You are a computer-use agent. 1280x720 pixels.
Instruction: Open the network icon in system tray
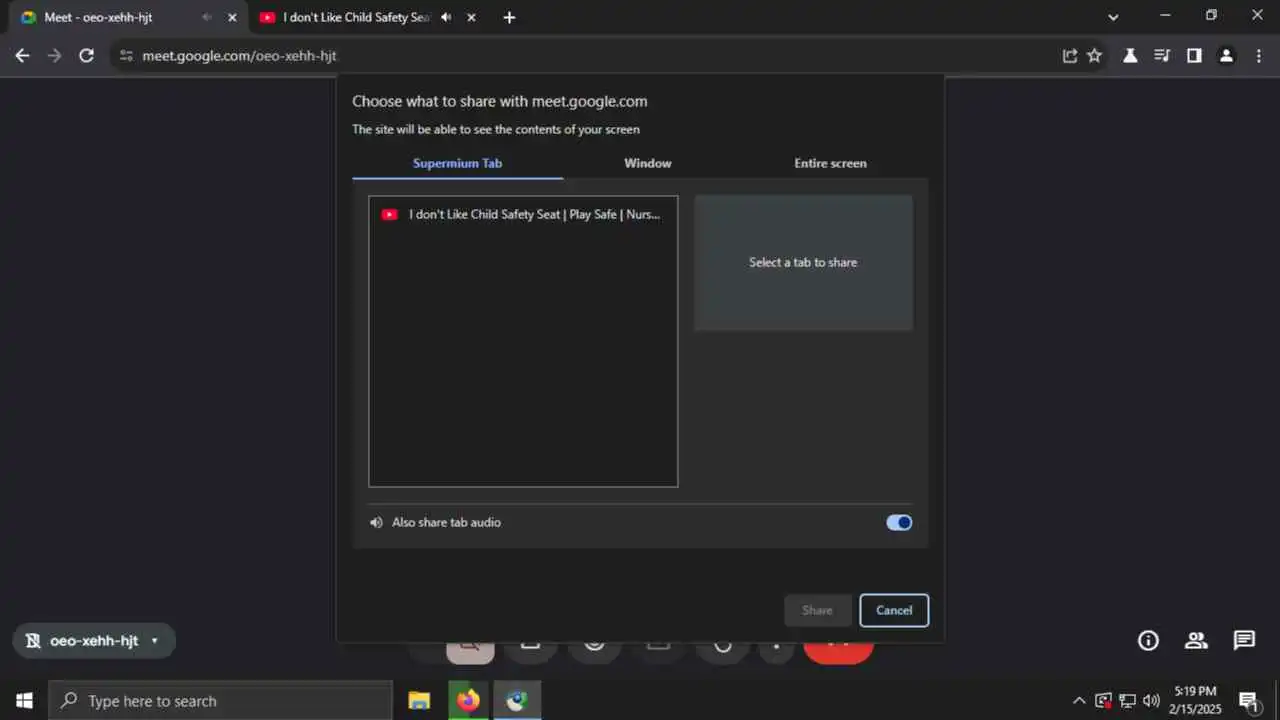coord(1127,701)
